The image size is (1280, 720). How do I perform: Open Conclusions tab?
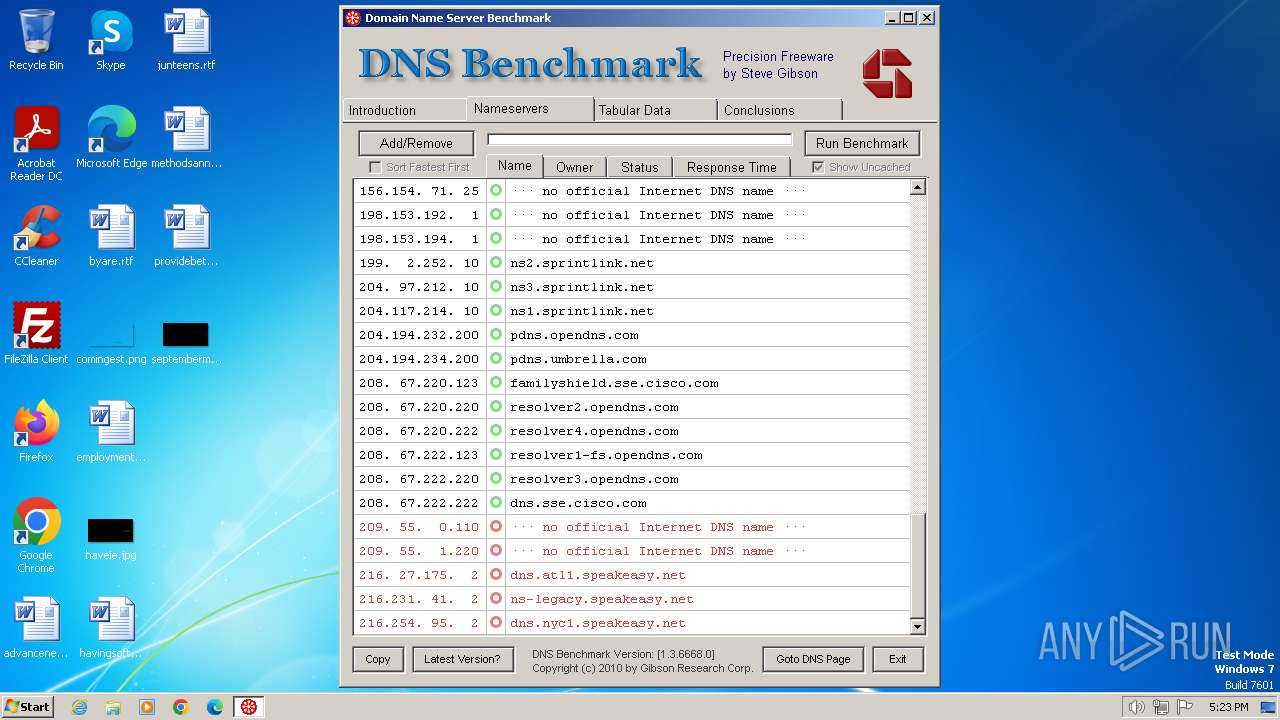click(780, 110)
